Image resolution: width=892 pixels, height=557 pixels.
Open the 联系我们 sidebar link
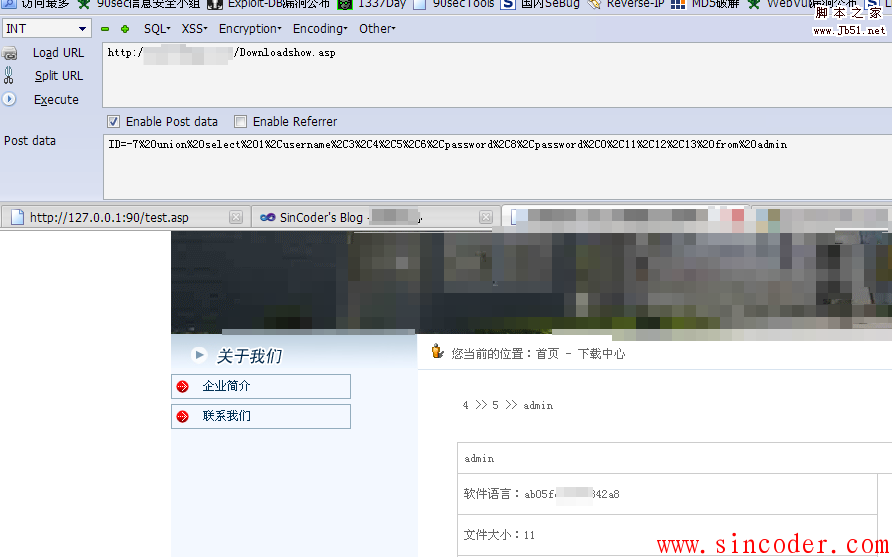click(261, 416)
